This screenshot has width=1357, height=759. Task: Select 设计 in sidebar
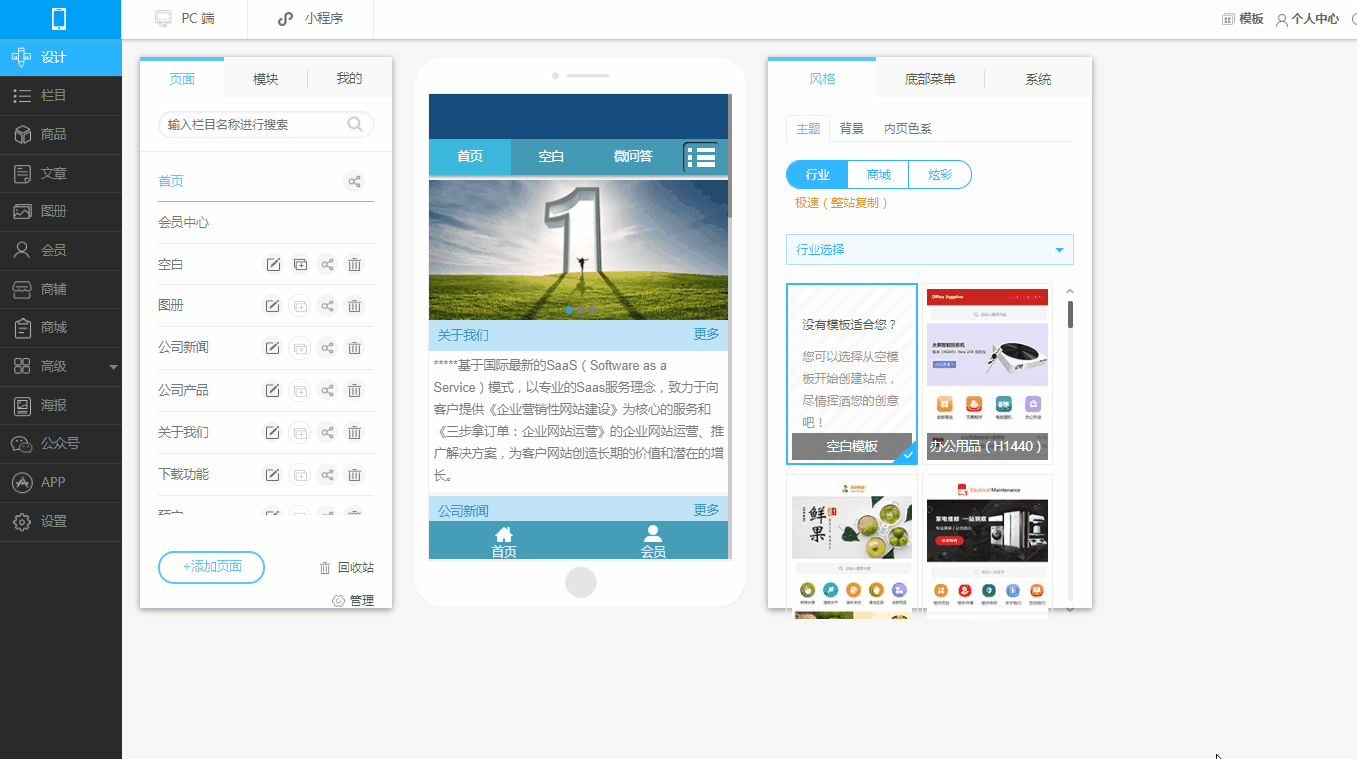pyautogui.click(x=61, y=57)
